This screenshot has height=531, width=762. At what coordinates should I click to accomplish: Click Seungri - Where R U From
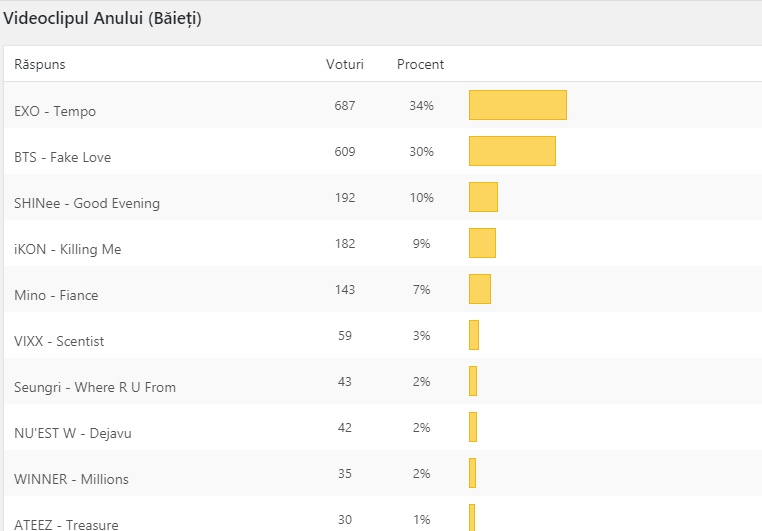pyautogui.click(x=95, y=387)
